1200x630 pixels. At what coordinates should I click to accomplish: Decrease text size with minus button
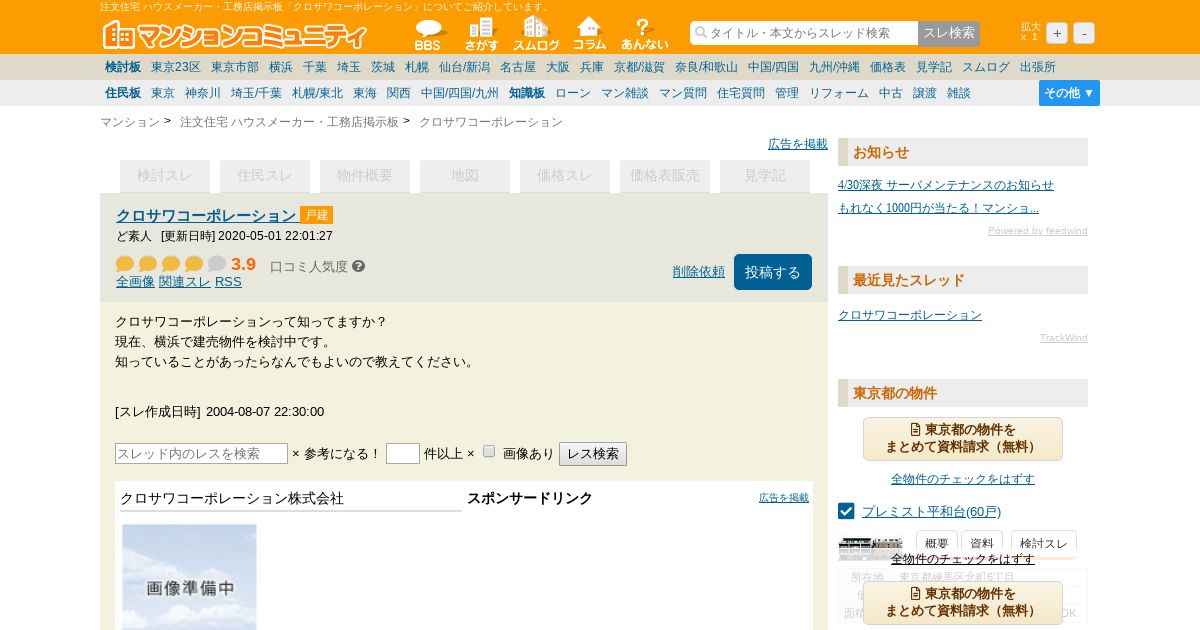[x=1084, y=33]
